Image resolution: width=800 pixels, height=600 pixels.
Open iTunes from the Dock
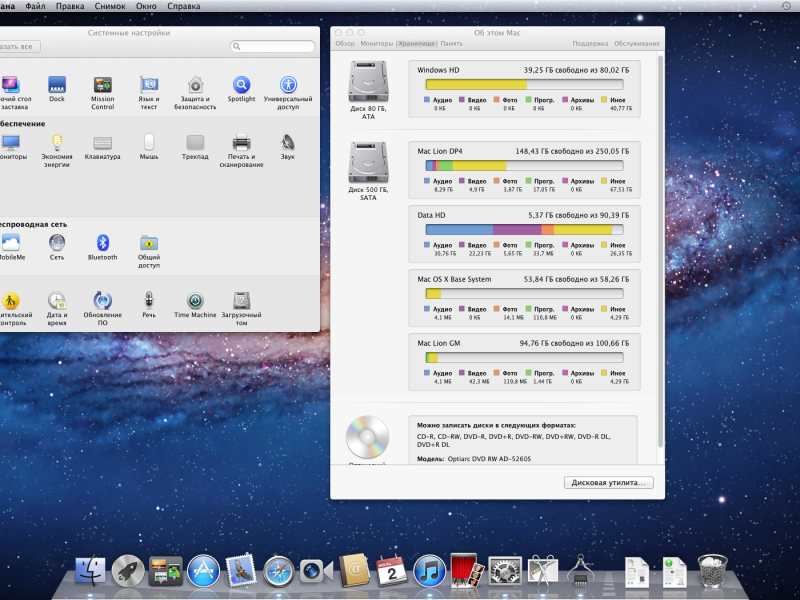429,570
